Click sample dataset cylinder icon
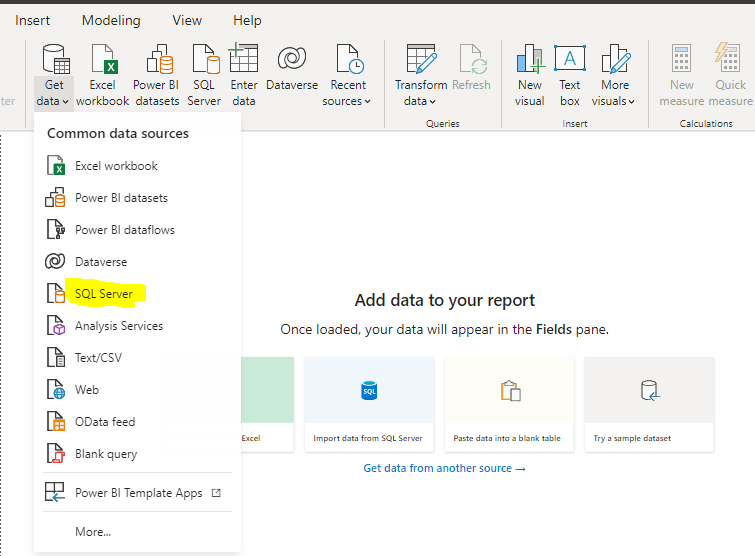755x556 pixels. click(x=650, y=390)
